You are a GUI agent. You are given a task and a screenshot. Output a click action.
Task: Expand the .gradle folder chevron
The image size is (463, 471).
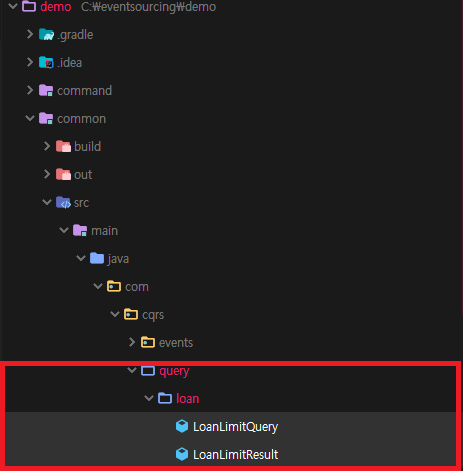point(30,34)
